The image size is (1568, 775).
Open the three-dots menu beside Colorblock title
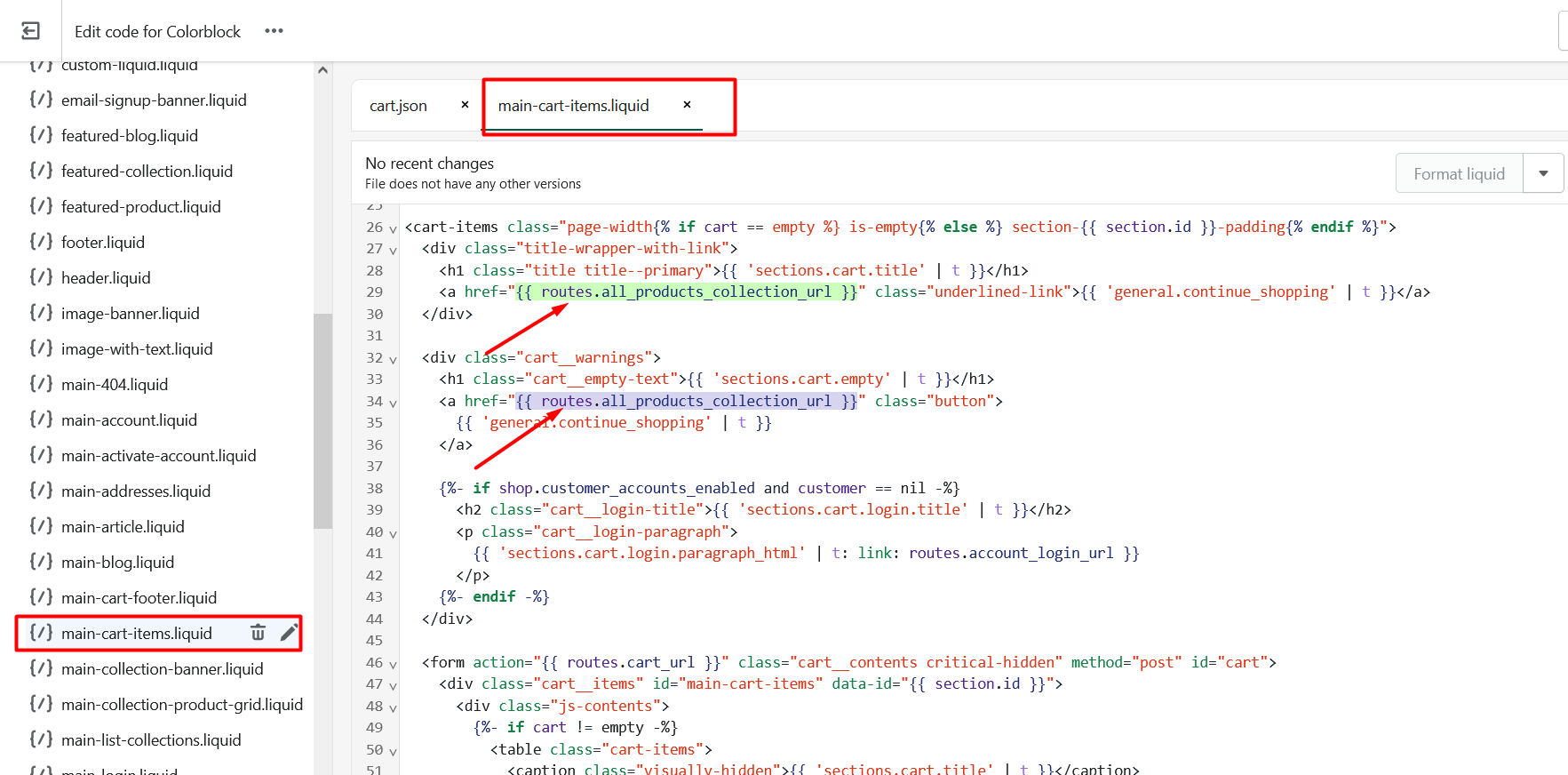coord(274,31)
